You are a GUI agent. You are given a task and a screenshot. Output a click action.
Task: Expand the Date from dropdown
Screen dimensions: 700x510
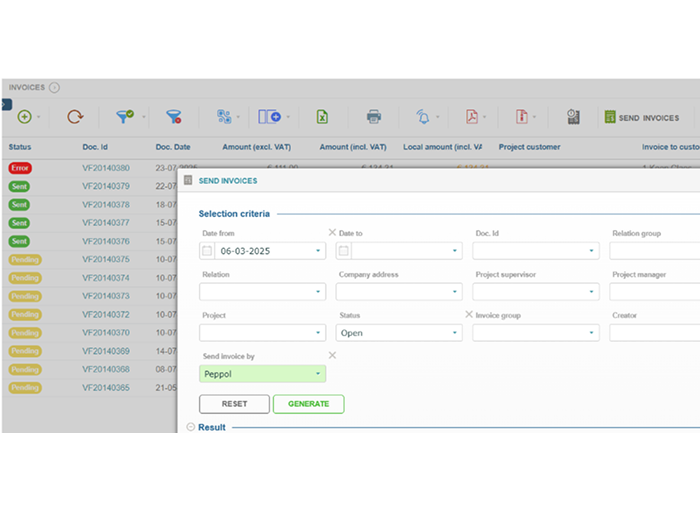pyautogui.click(x=318, y=251)
